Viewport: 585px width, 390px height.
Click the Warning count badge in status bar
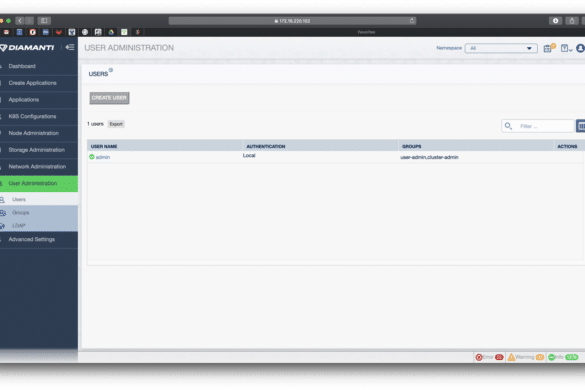point(540,357)
